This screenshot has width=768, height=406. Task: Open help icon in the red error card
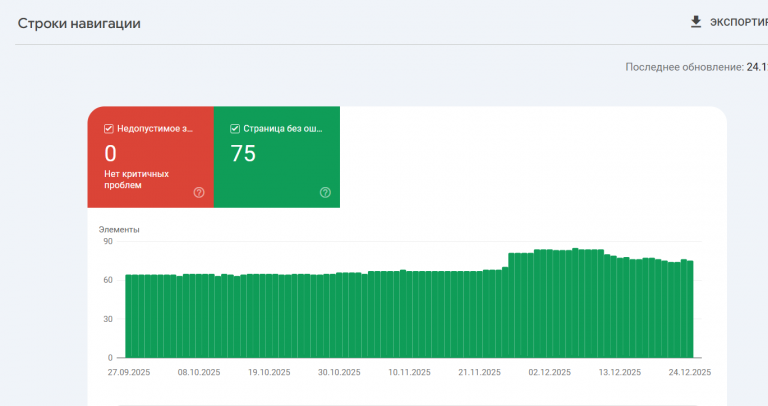(199, 192)
